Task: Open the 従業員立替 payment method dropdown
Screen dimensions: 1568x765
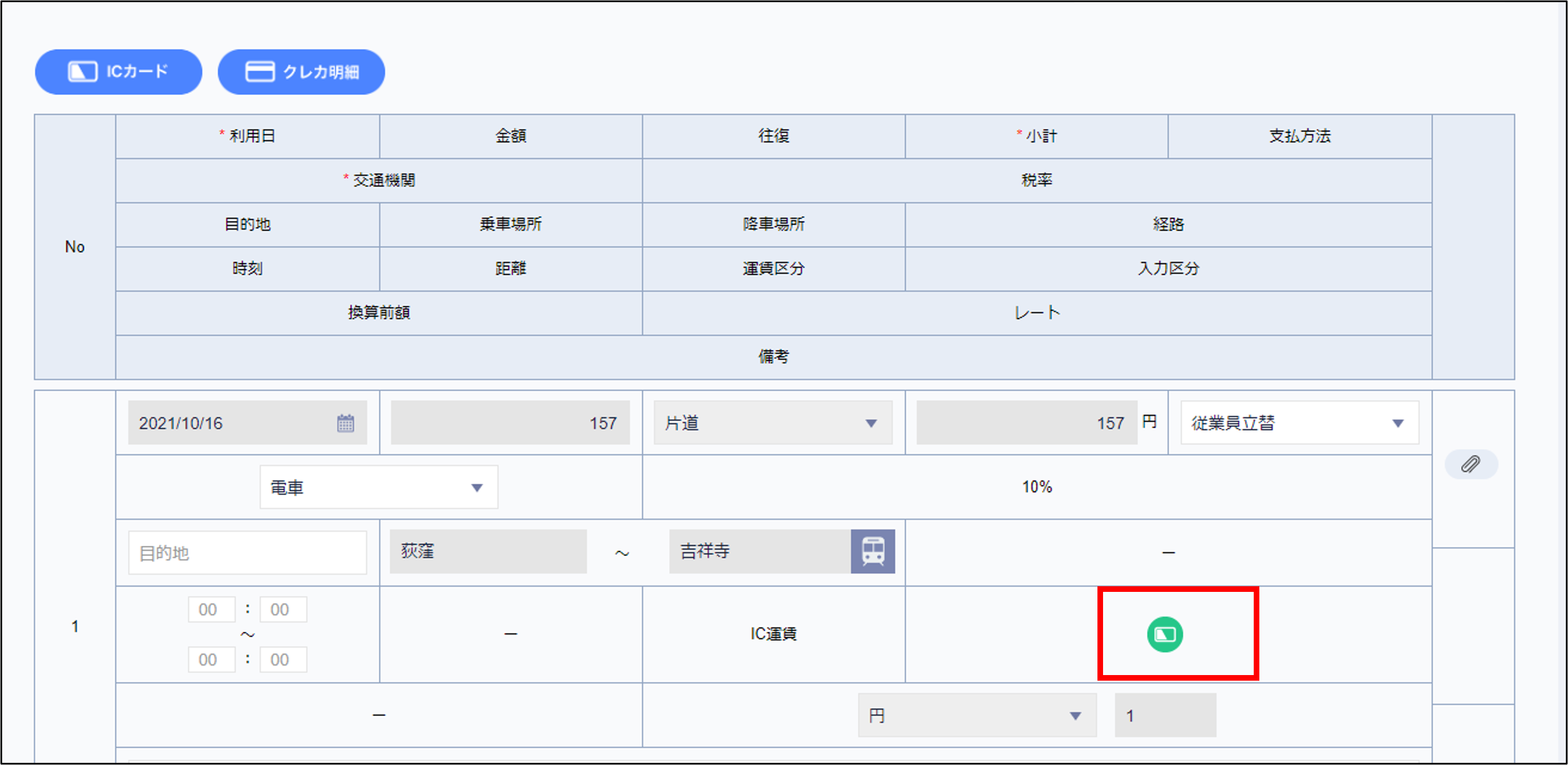Action: pos(1299,423)
